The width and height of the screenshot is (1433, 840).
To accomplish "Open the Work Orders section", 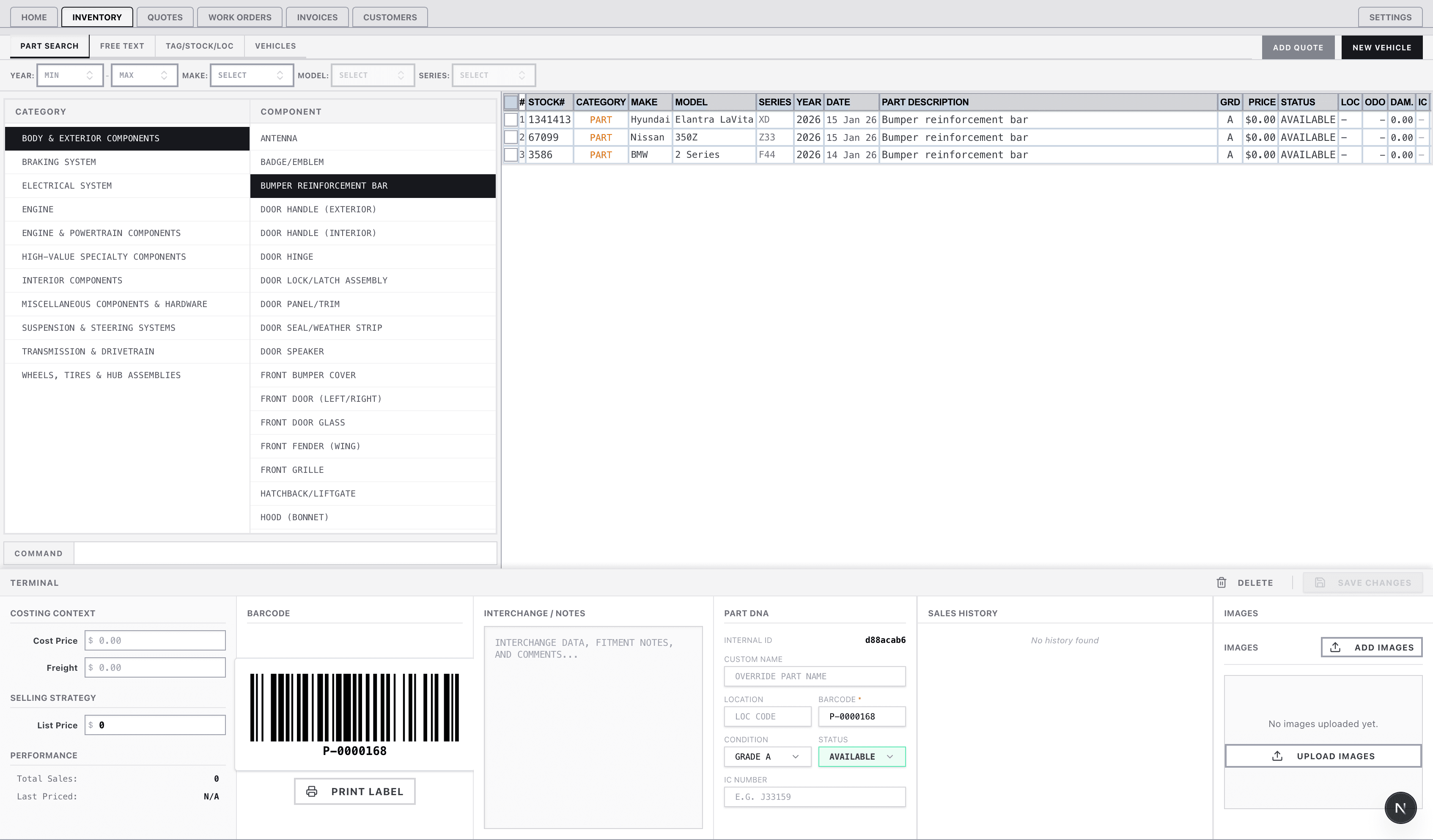I will [x=239, y=17].
